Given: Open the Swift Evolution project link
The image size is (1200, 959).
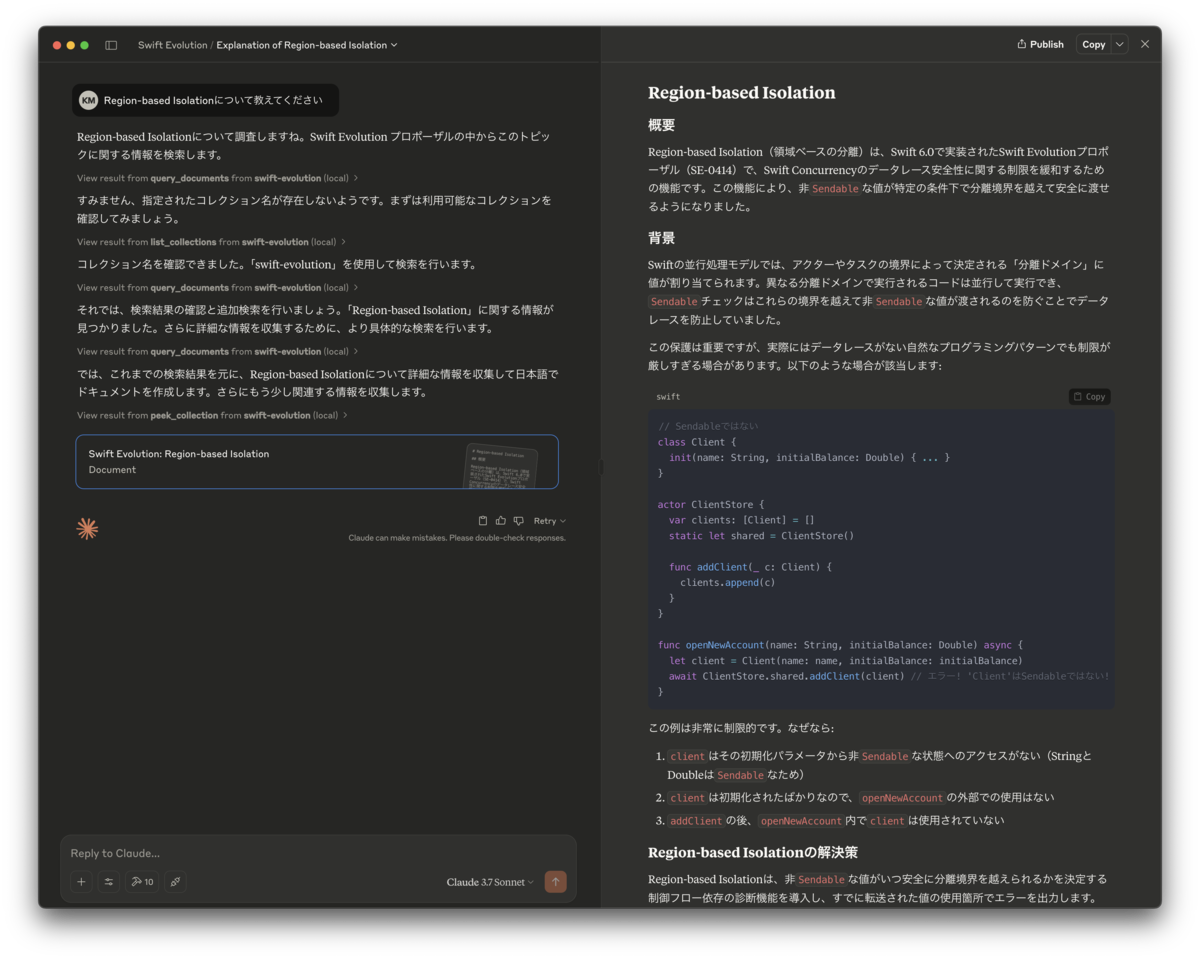Looking at the screenshot, I should 173,45.
